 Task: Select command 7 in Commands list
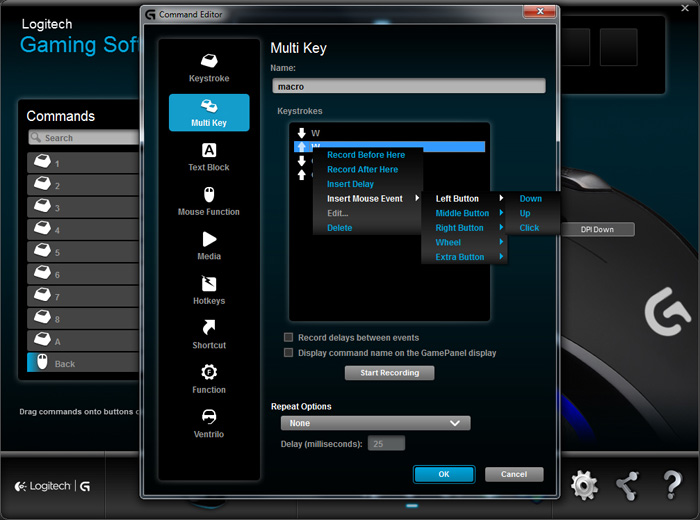tap(83, 296)
